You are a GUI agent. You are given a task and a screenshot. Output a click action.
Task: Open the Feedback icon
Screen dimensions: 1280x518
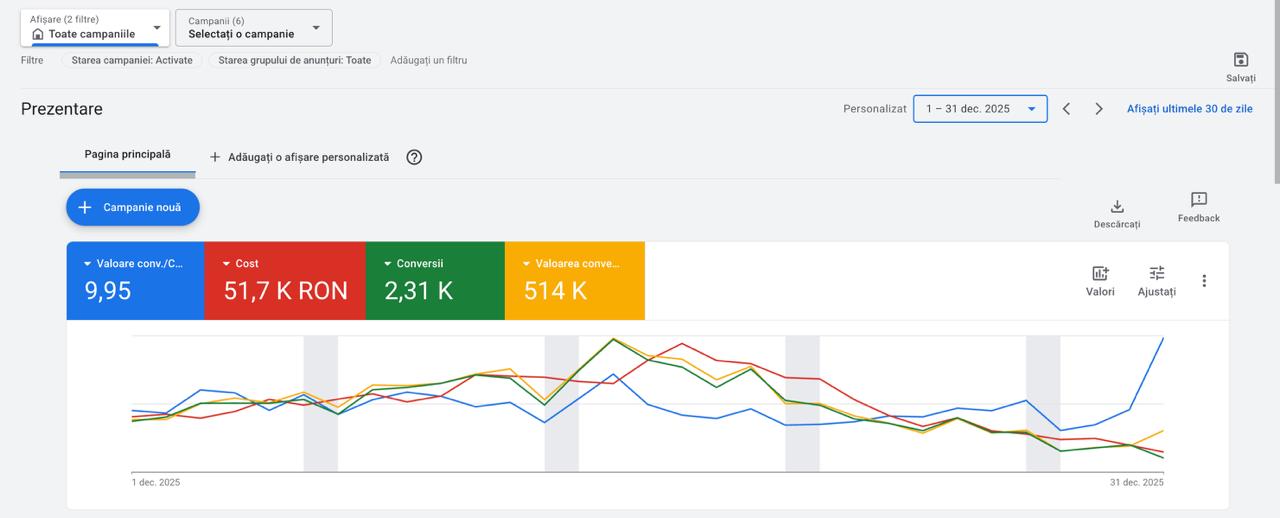coord(1199,199)
